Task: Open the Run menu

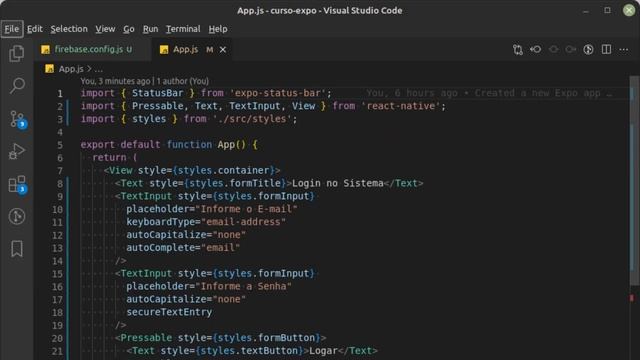Action: (150, 29)
